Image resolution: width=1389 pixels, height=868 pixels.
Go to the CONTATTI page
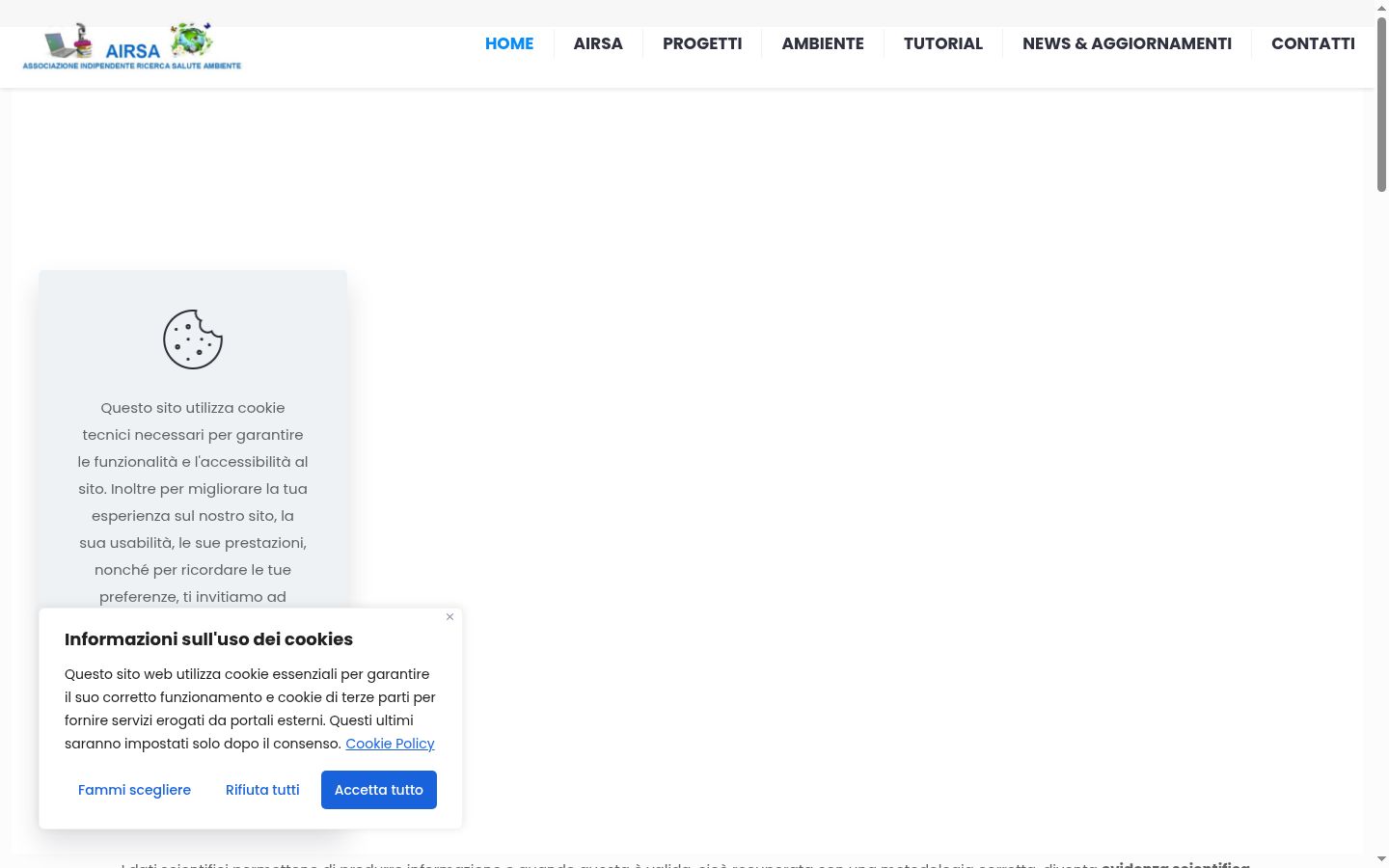point(1313,43)
